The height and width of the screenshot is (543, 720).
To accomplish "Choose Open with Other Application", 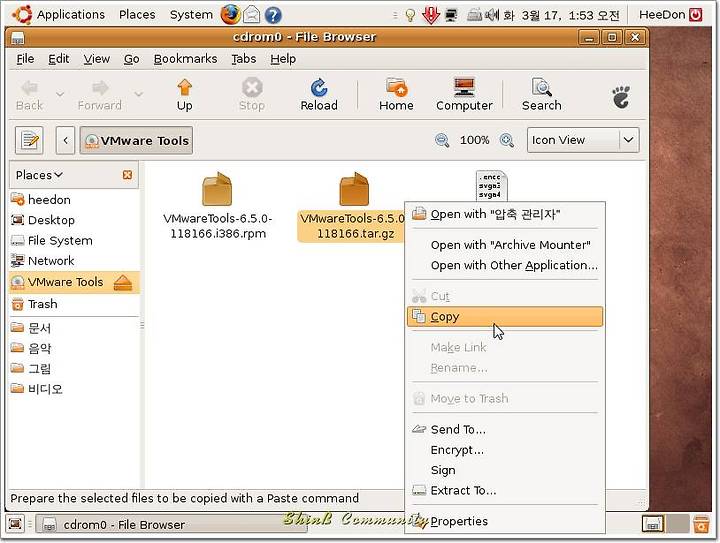I will tap(505, 265).
